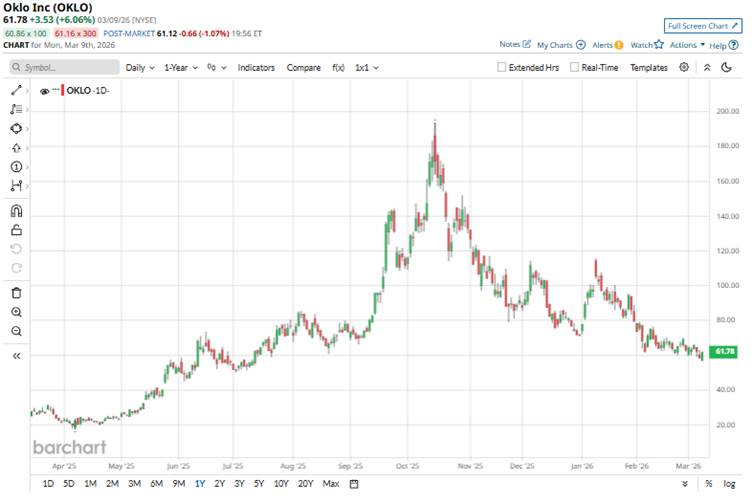This screenshot has height=503, width=753.
Task: Open the numbered counter tool
Action: pyautogui.click(x=16, y=167)
